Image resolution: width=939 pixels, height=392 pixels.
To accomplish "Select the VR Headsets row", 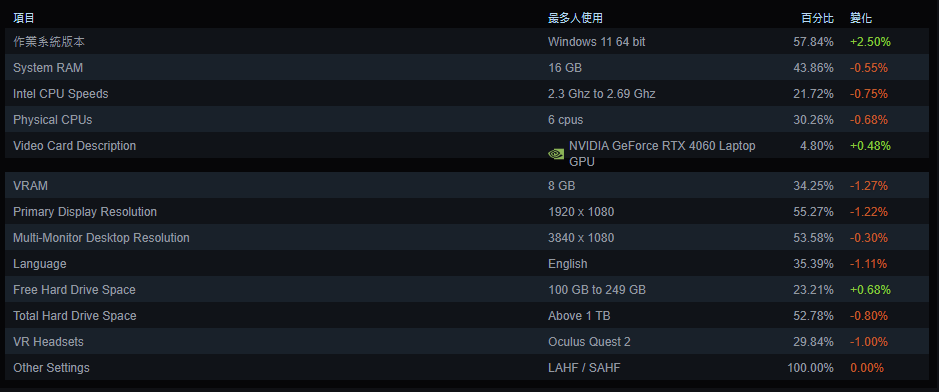I will [467, 341].
